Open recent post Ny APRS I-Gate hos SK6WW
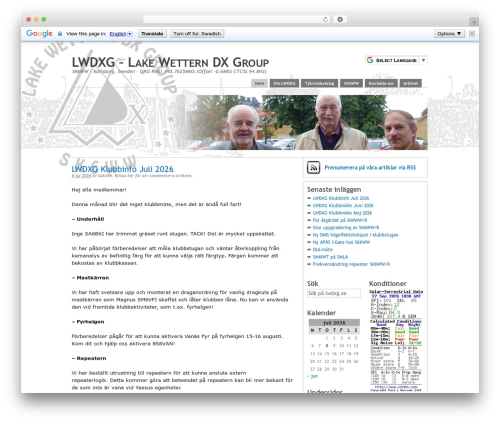Image resolution: width=500 pixels, height=423 pixels. pos(341,242)
